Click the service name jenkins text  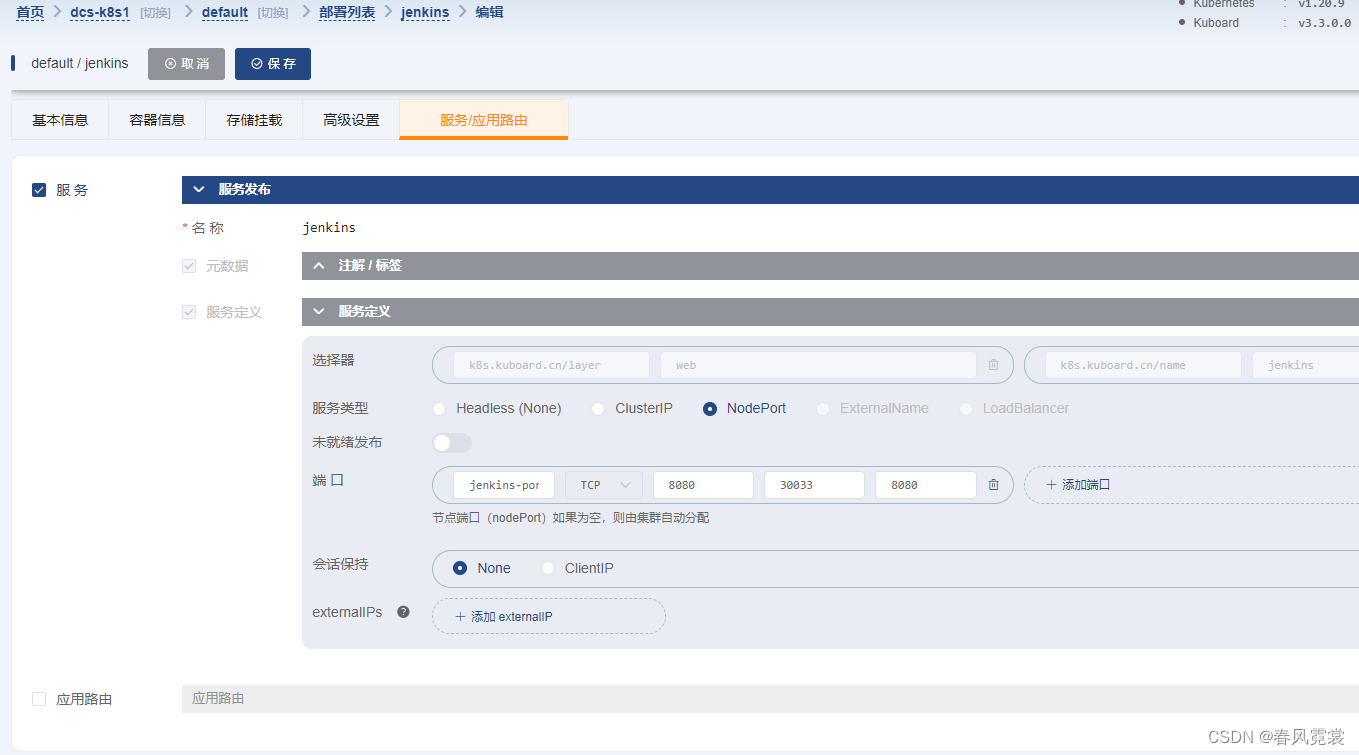(329, 228)
